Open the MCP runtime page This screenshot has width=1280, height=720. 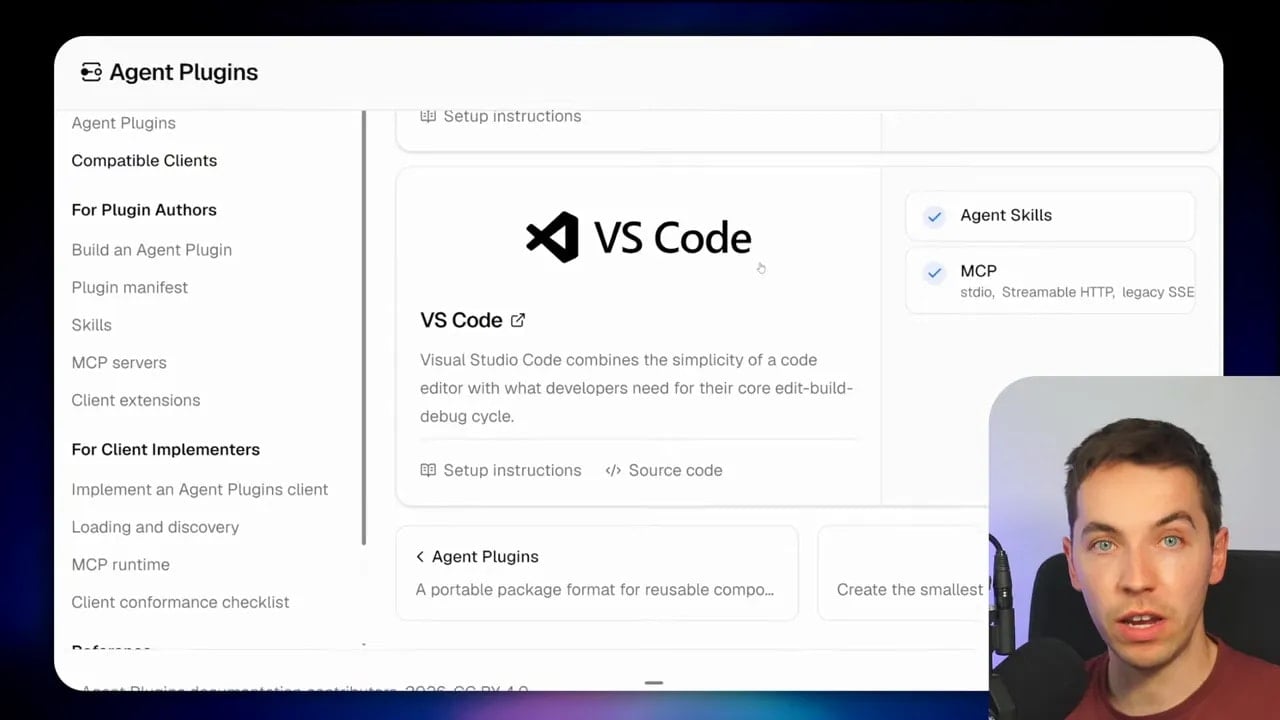click(x=120, y=564)
